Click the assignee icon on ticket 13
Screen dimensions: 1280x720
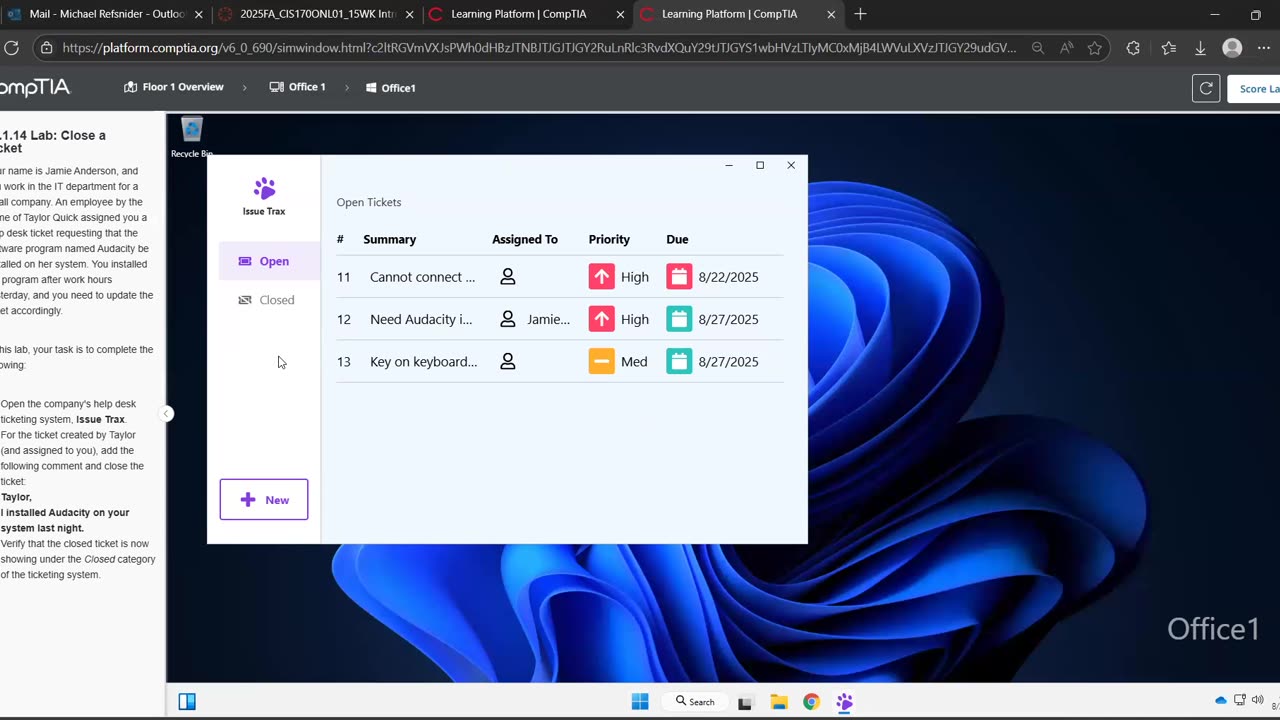coord(508,361)
